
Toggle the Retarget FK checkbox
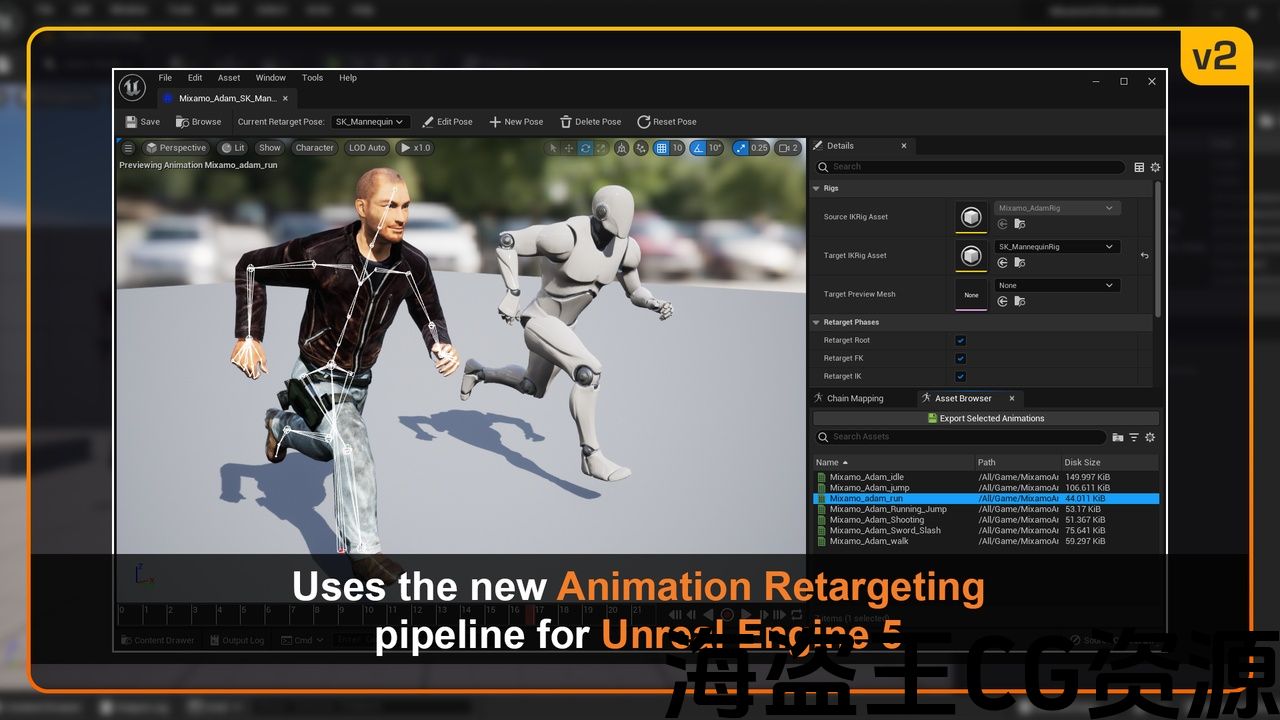click(x=961, y=358)
